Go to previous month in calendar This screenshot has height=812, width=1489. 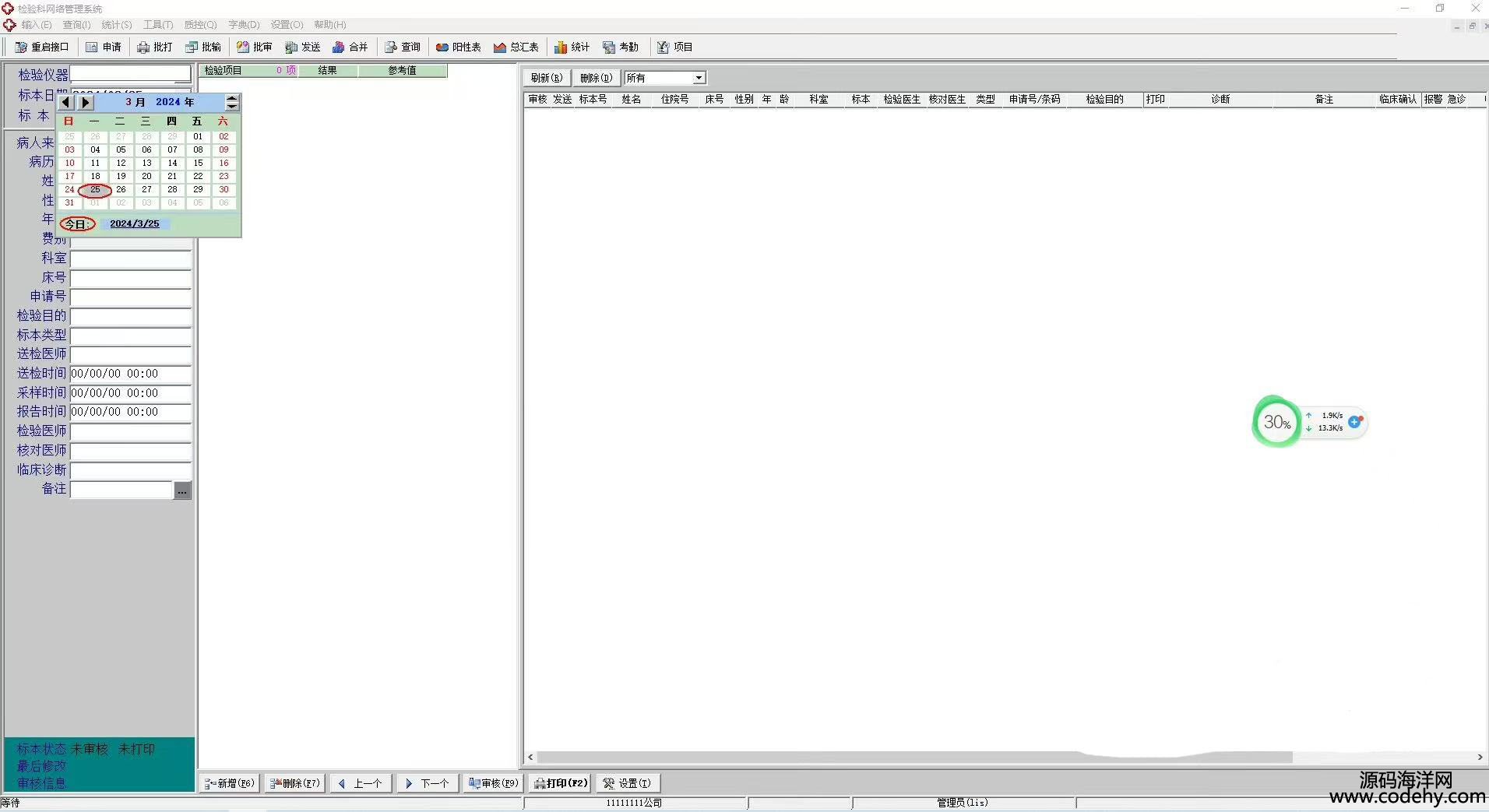click(x=66, y=102)
